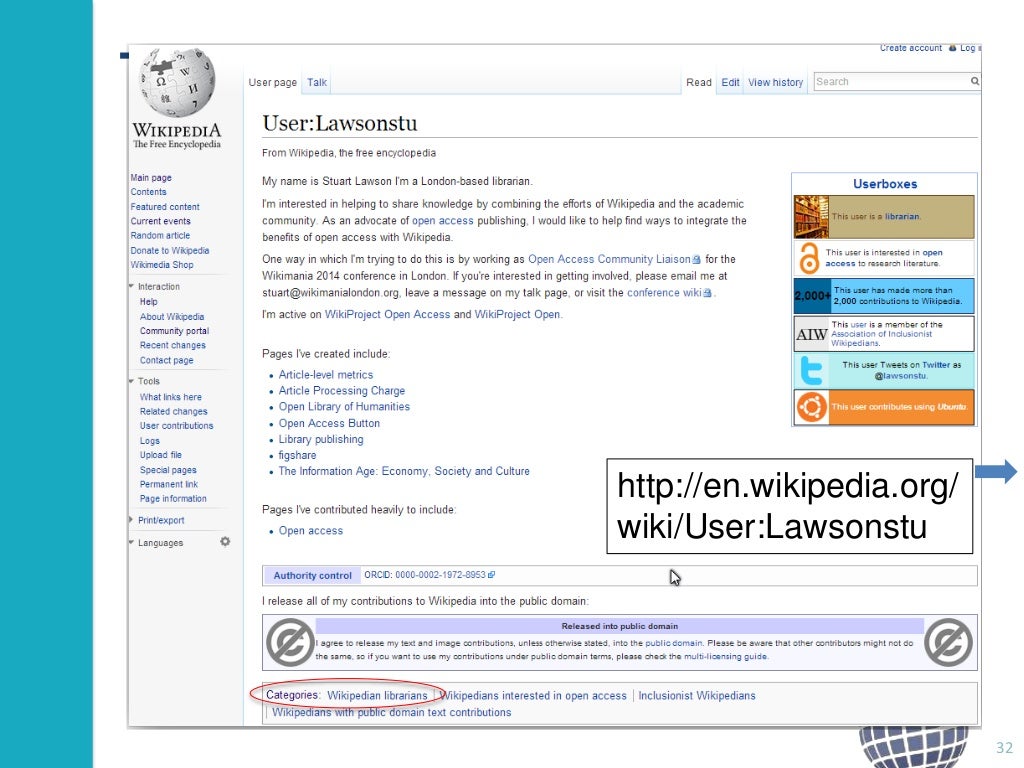Open Recent changes link

click(x=172, y=345)
